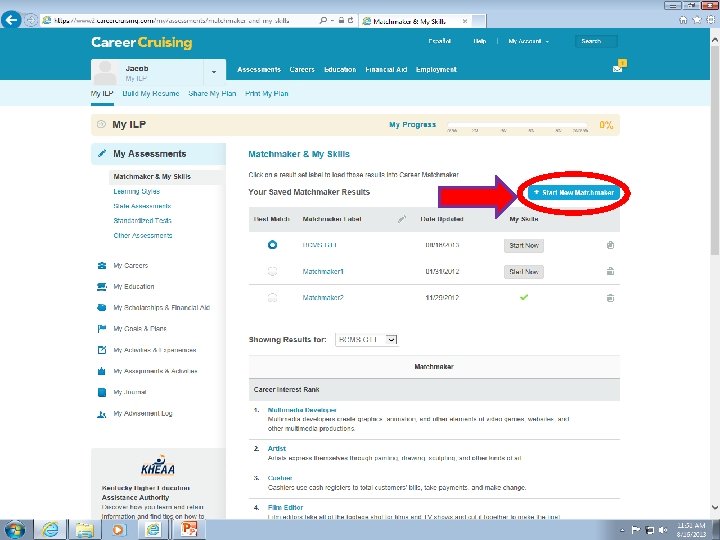Open the Careers menu
Image resolution: width=720 pixels, height=540 pixels.
click(x=302, y=69)
